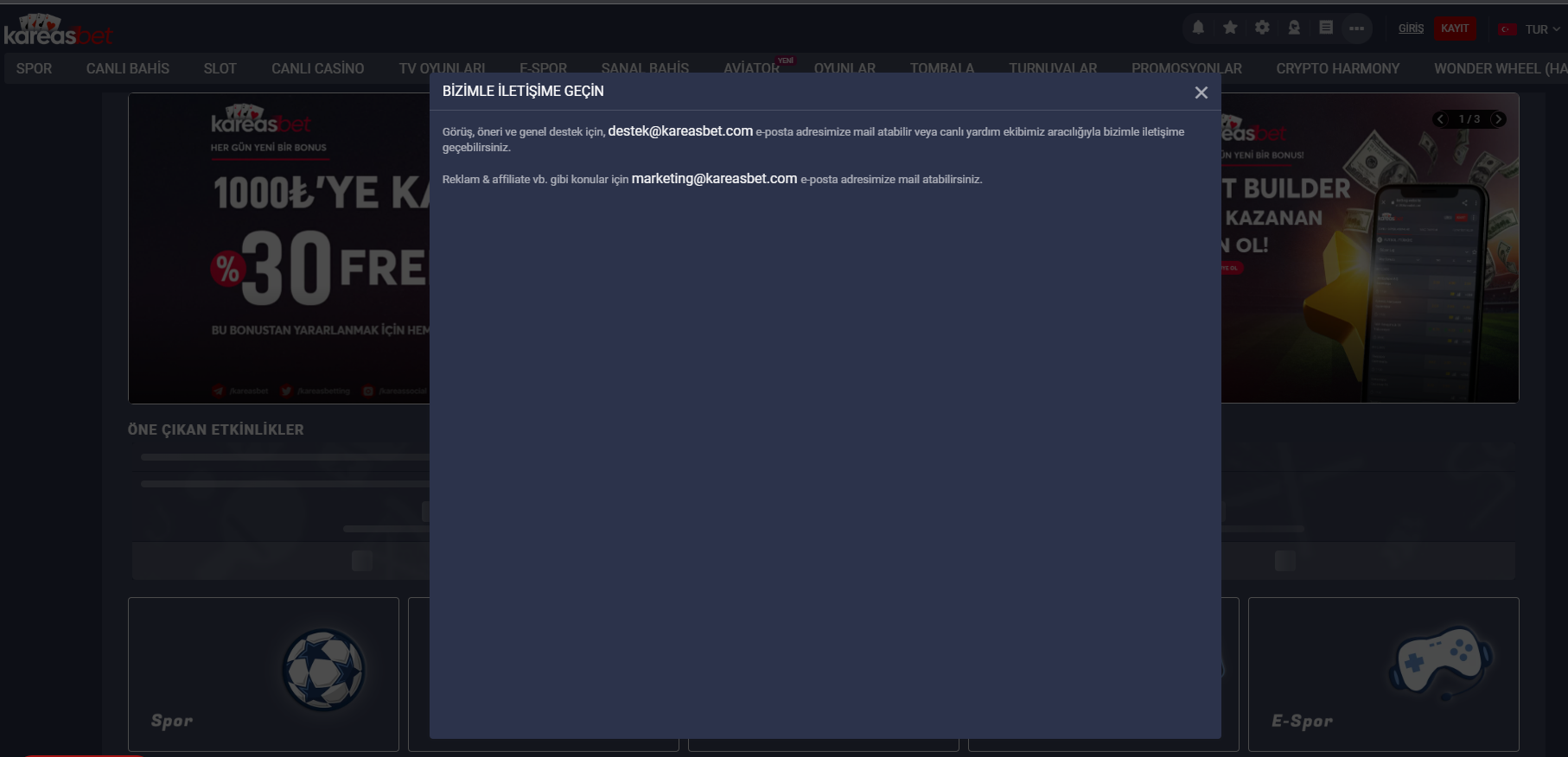The height and width of the screenshot is (757, 1568).
Task: Open live support agent icon
Action: click(1294, 28)
